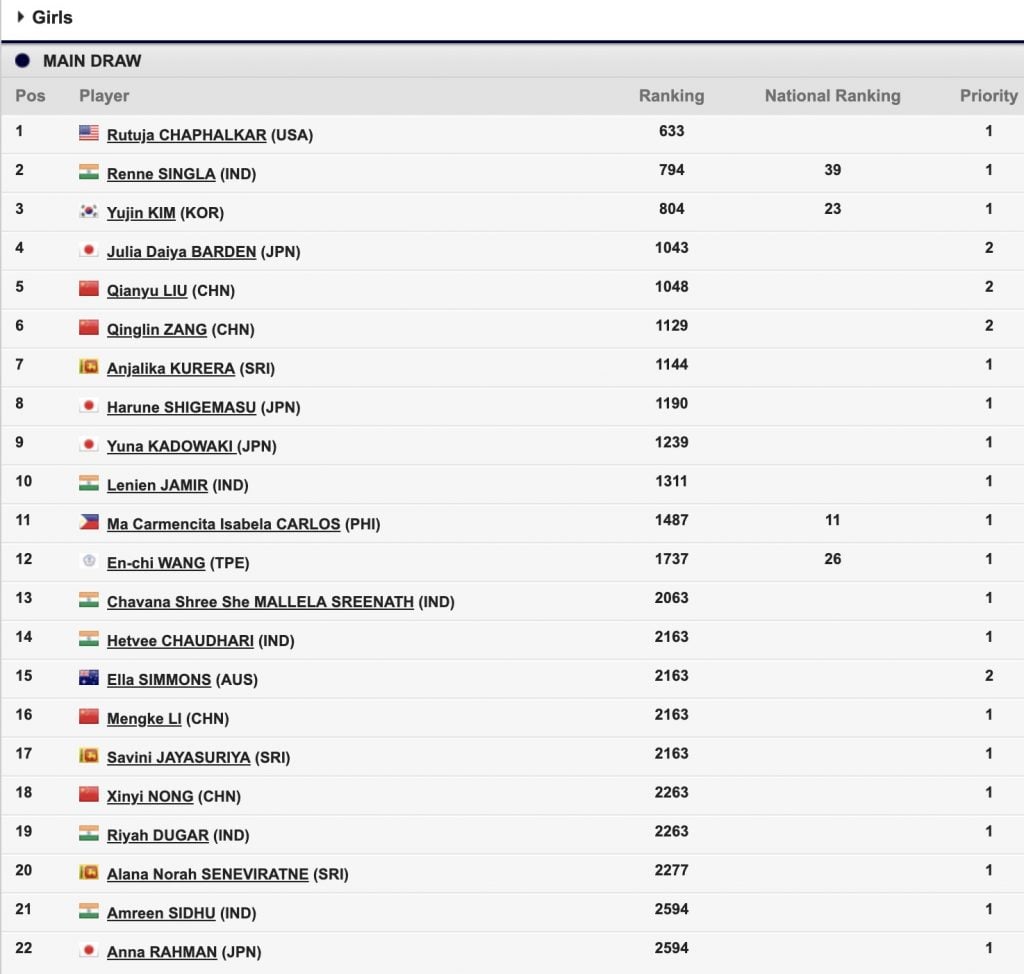
Task: Click Sri Lanka flag beside Anjalika Kurera
Action: [89, 366]
